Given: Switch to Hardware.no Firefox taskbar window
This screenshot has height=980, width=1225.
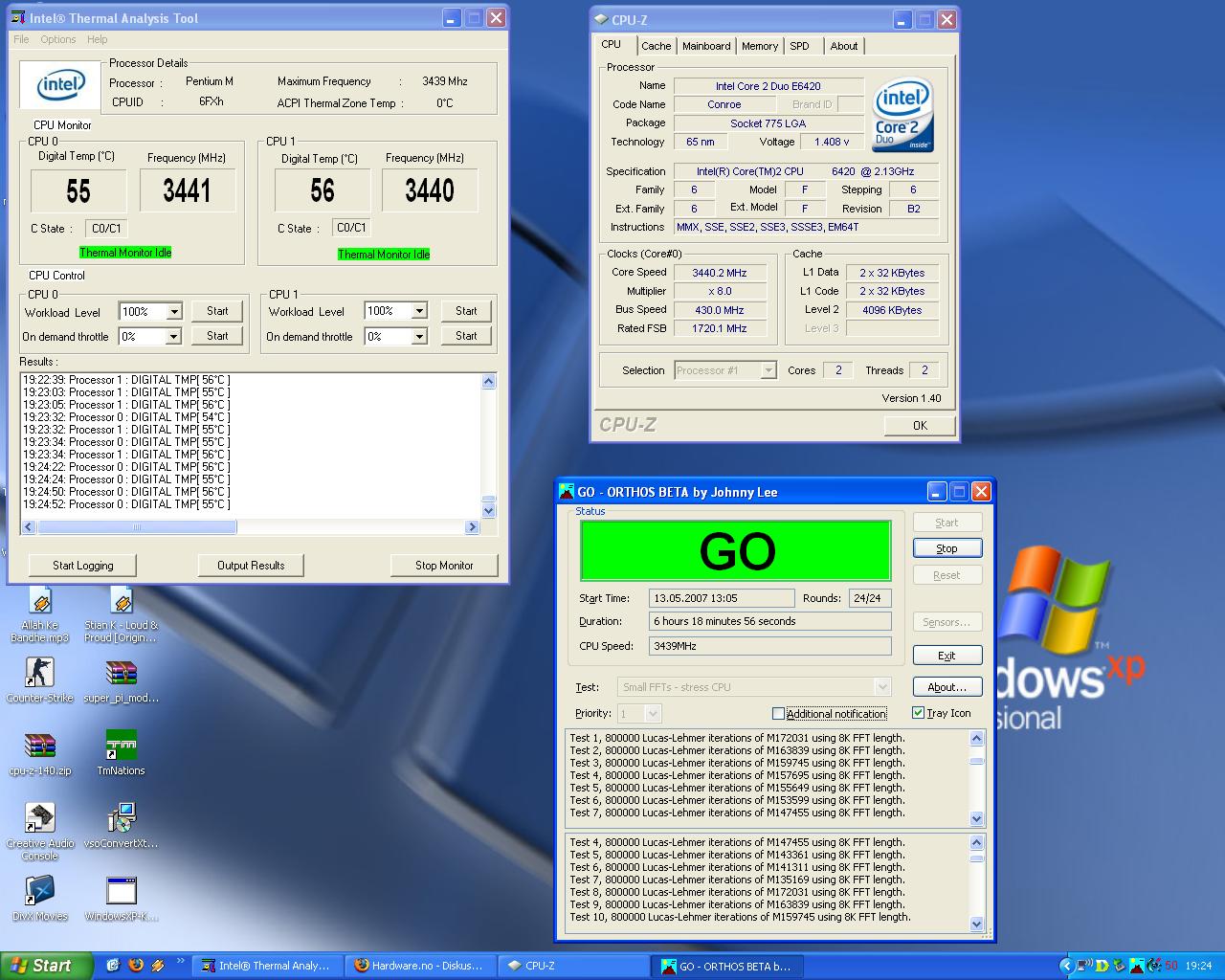Looking at the screenshot, I should 422,966.
